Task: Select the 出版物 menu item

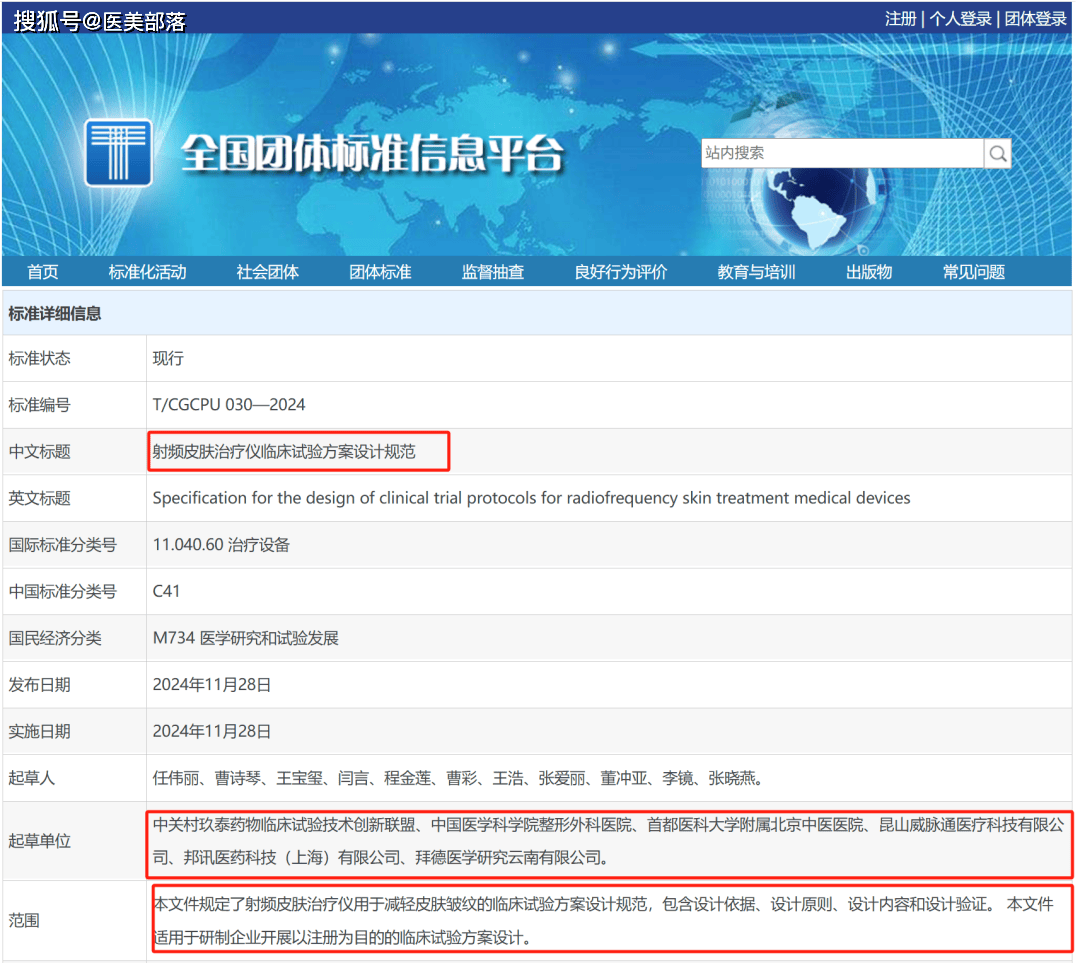Action: (x=868, y=272)
